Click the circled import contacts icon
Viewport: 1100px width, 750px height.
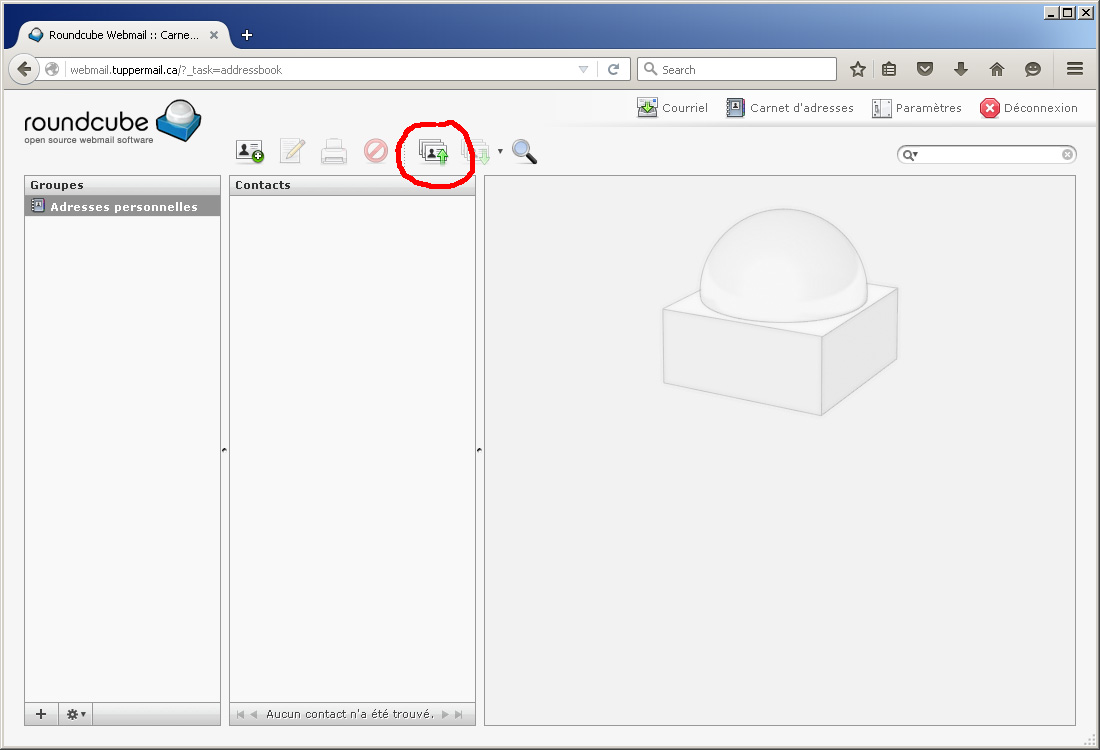pyautogui.click(x=433, y=152)
